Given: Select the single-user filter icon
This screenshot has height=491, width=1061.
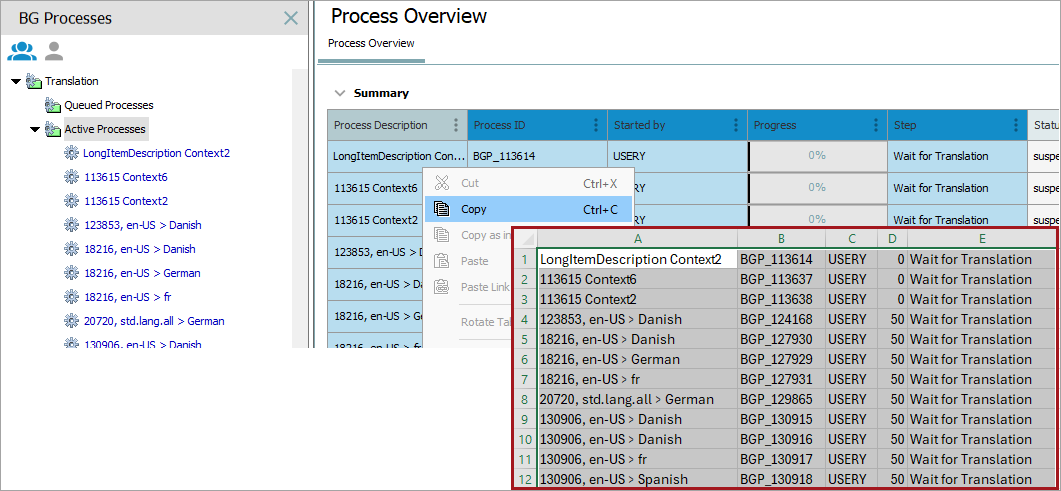Looking at the screenshot, I should click(54, 51).
